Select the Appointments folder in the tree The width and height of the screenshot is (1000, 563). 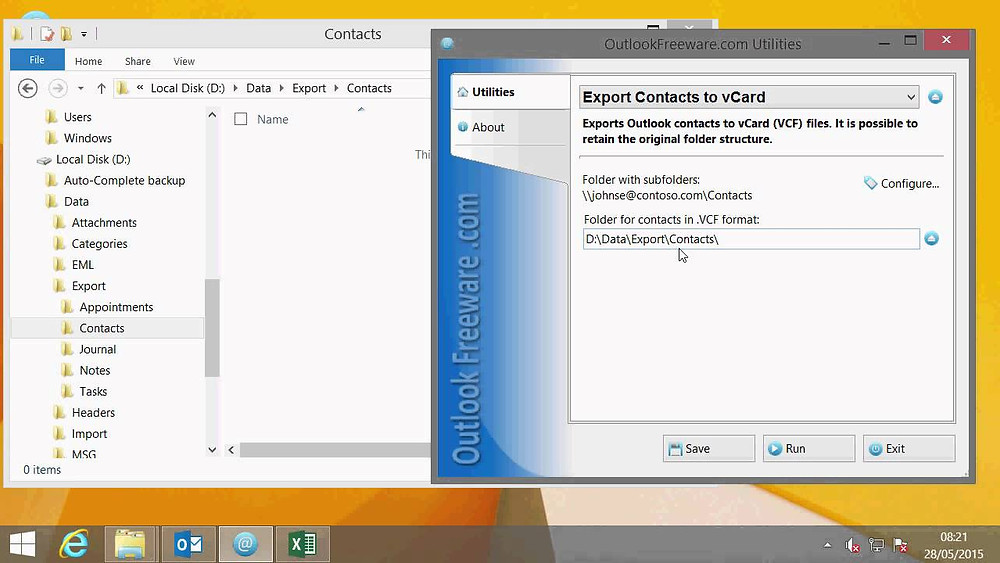pyautogui.click(x=116, y=307)
